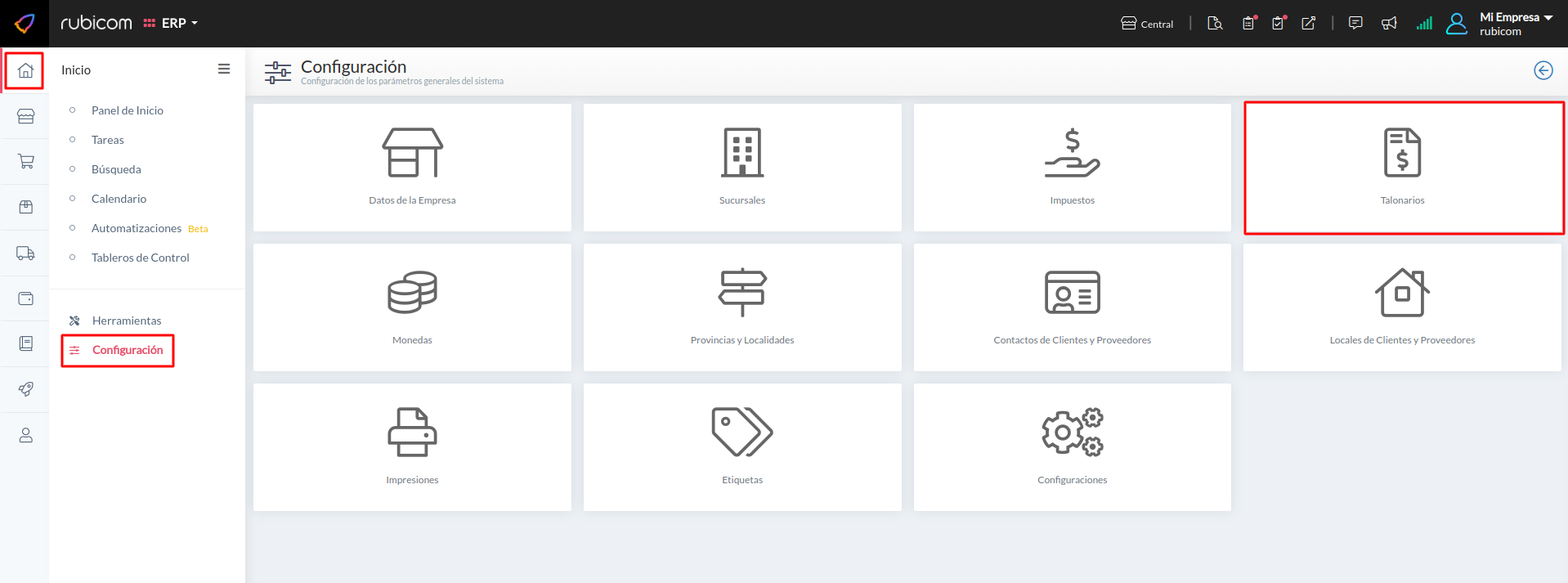Viewport: 1568px width, 583px height.
Task: Click the delivery truck sidebar icon
Action: (25, 253)
